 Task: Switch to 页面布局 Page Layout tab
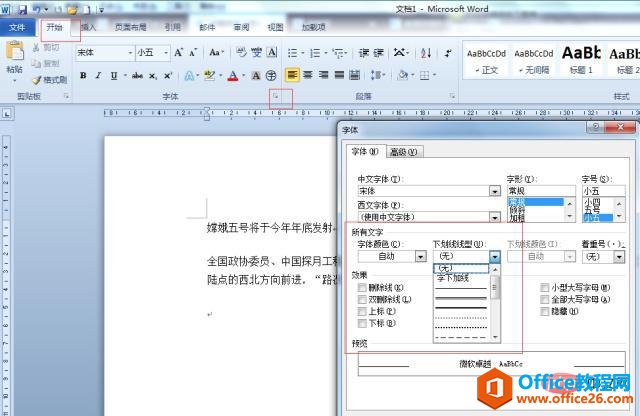(131, 27)
